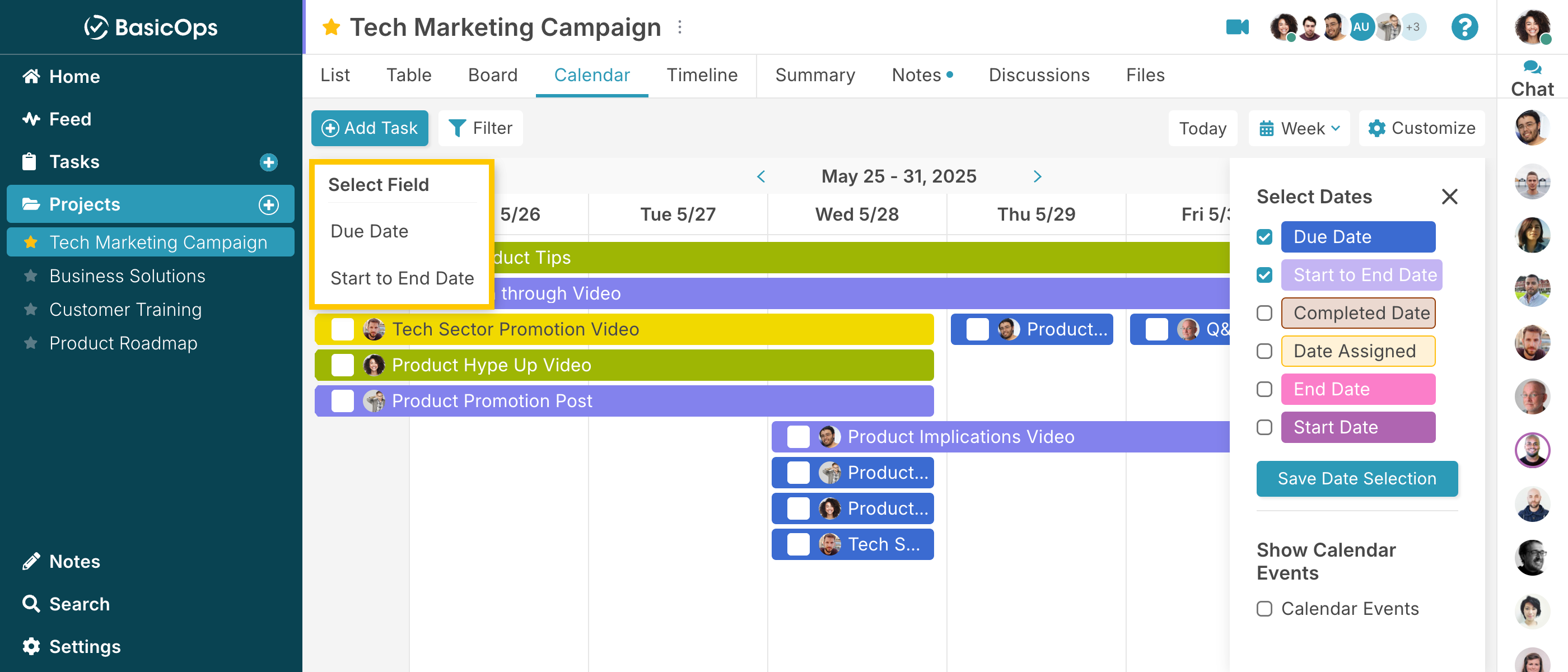Click the plus icon beside Tasks
The image size is (1568, 672).
(268, 162)
